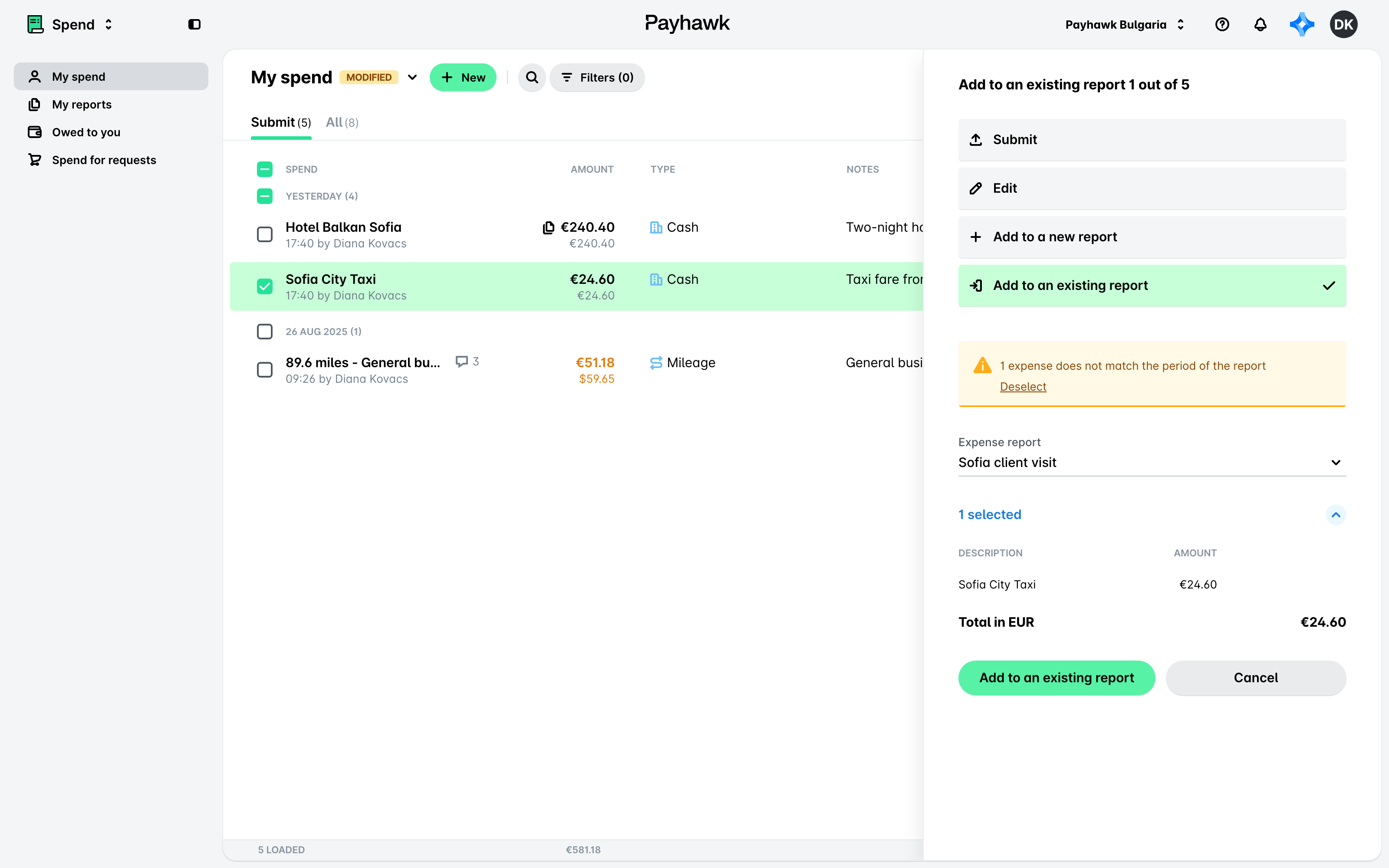Click the Mileage type icon
The image size is (1389, 868).
(x=656, y=363)
